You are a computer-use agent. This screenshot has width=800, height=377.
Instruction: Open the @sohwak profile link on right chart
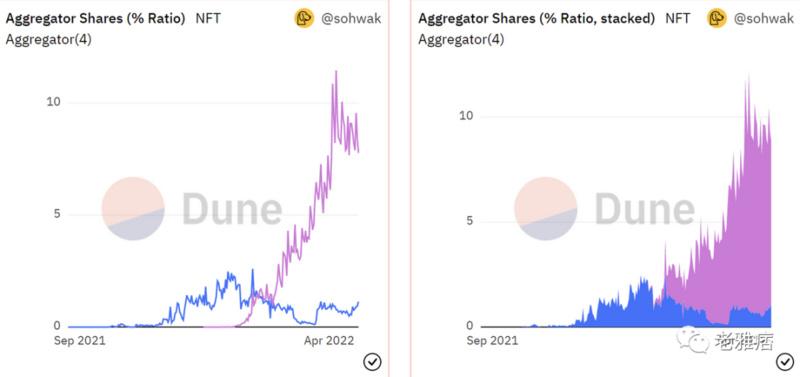point(763,19)
